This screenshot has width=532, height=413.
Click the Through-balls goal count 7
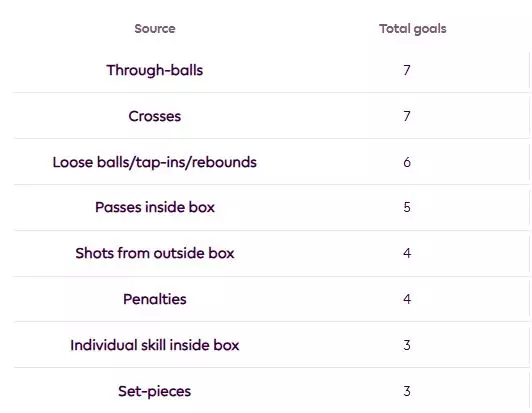click(x=407, y=71)
